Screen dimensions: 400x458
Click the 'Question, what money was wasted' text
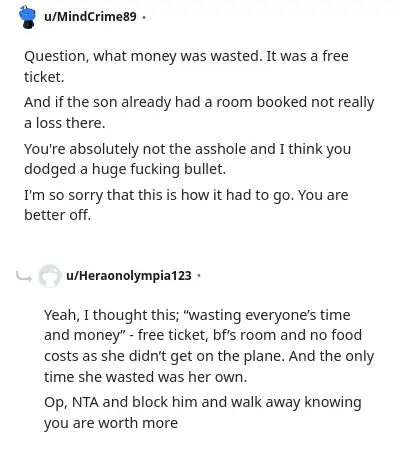pos(142,56)
